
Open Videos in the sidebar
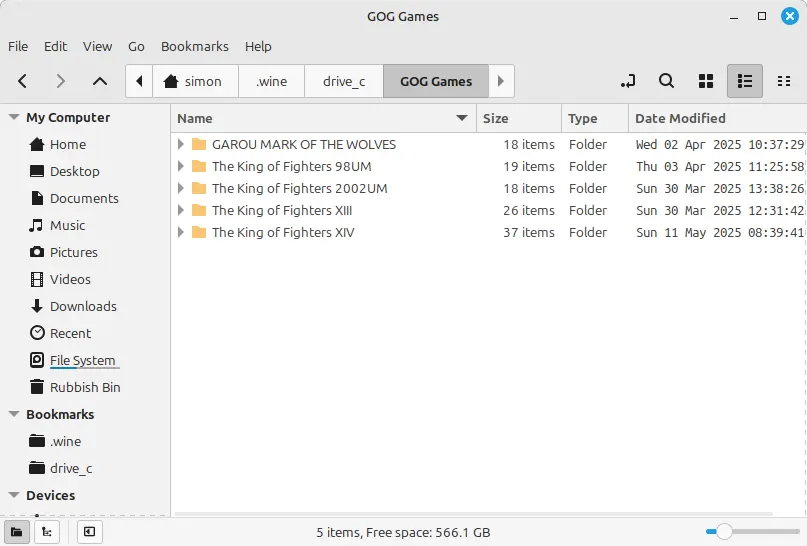point(70,279)
